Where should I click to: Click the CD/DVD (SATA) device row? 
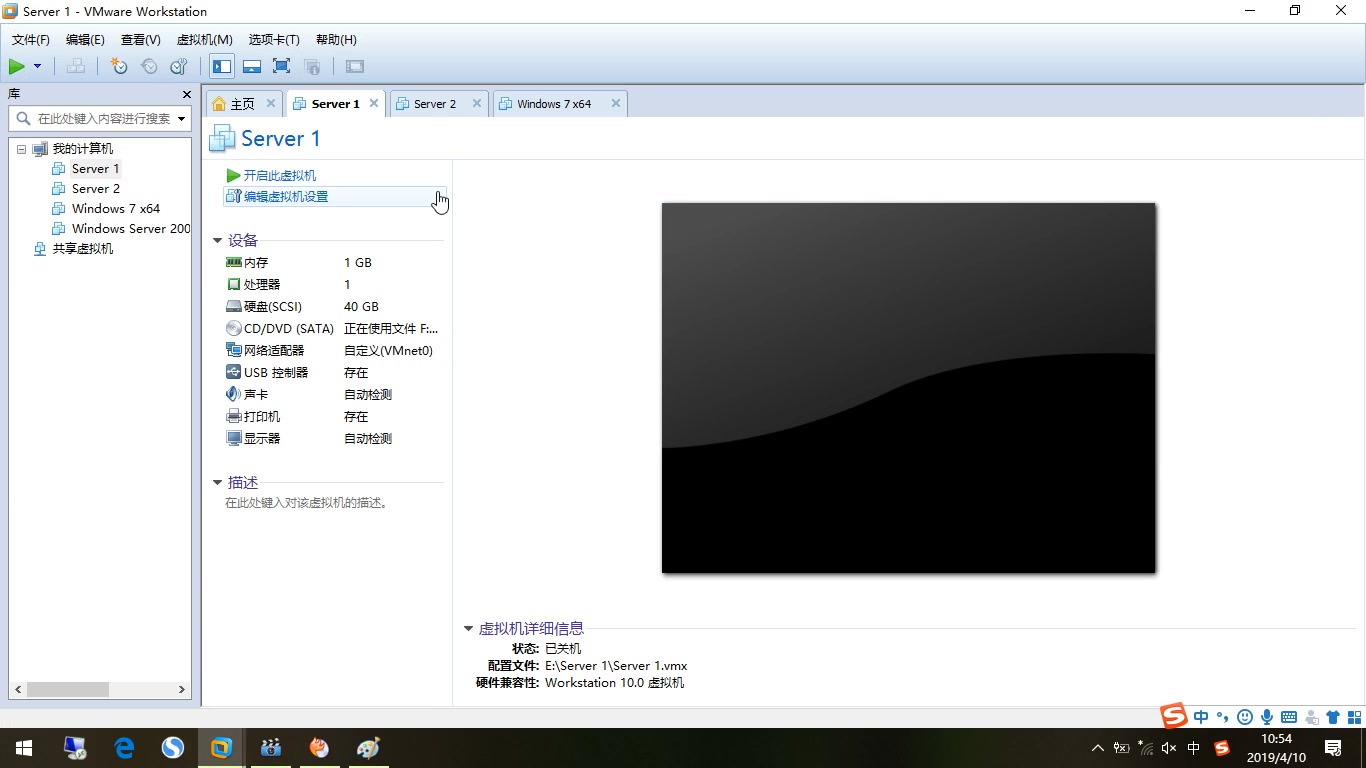pos(334,329)
